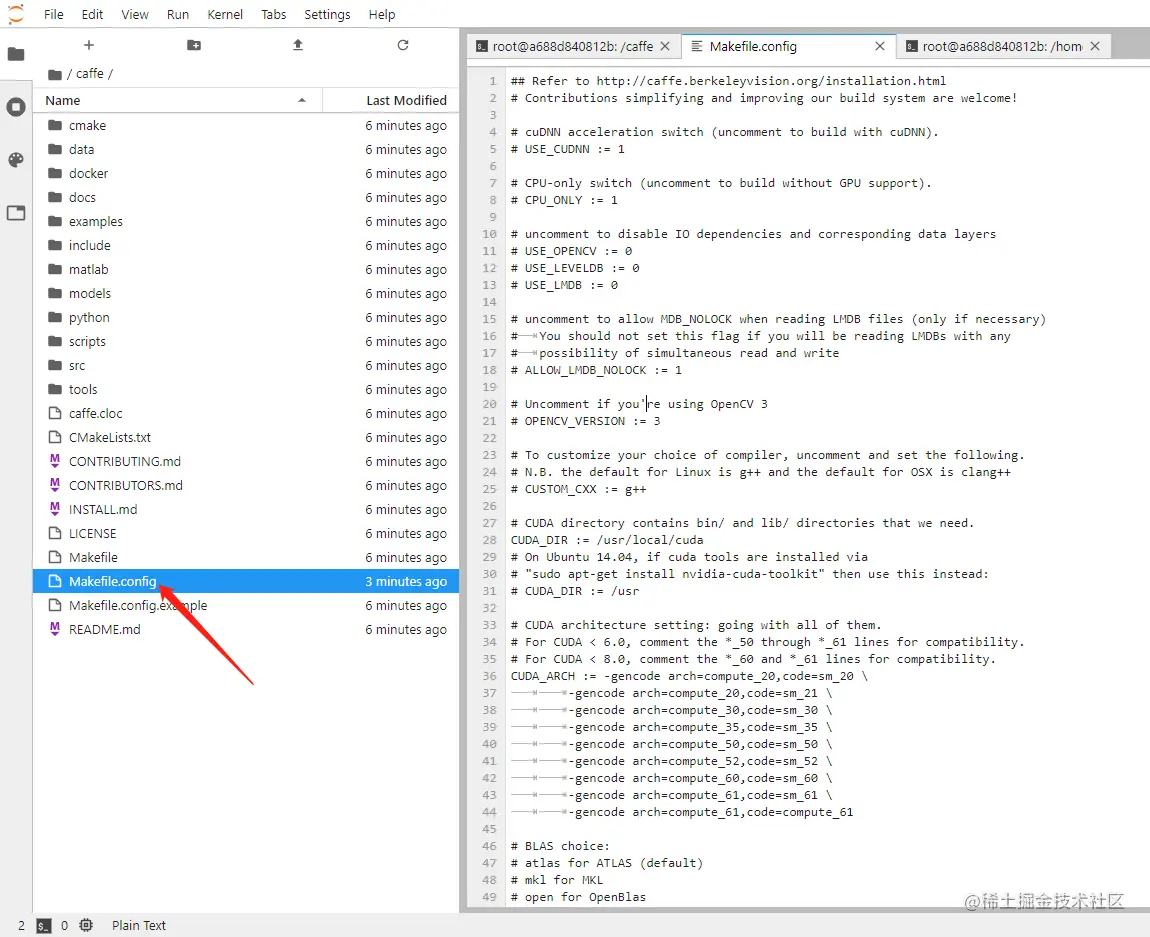Open the Run menu
This screenshot has height=937, width=1150.
(x=177, y=15)
